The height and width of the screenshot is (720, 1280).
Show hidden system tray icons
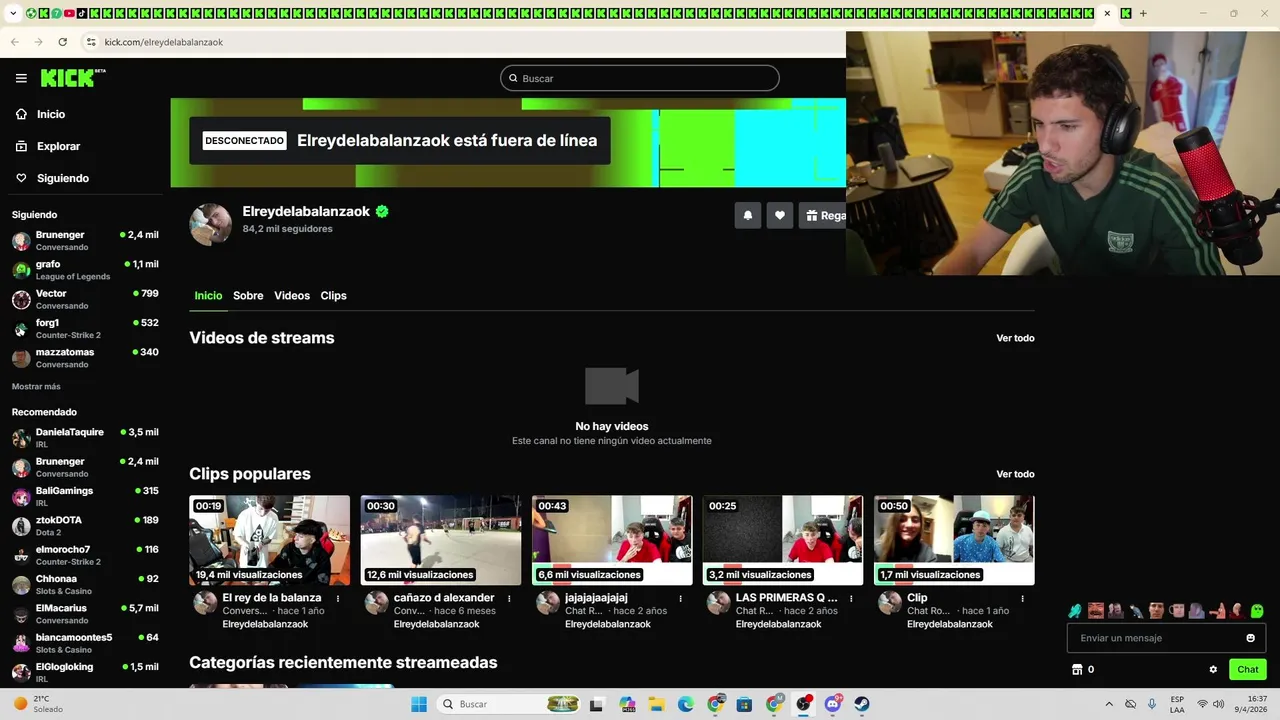click(x=1108, y=704)
